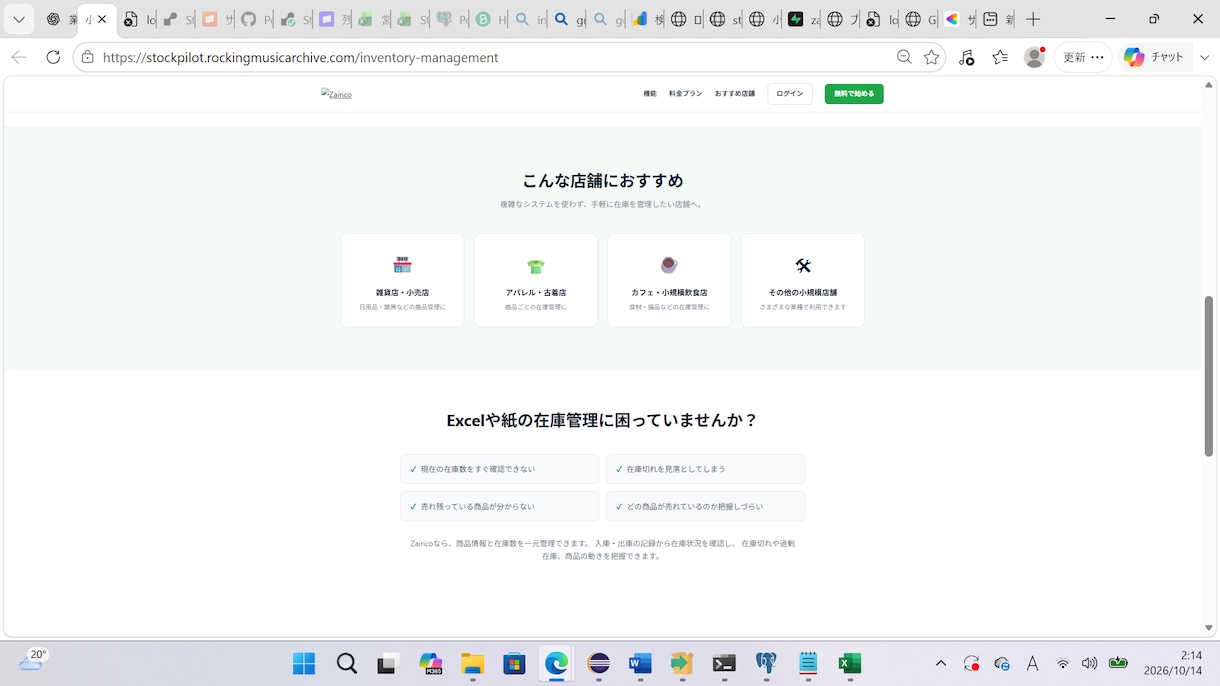Open the Favorites list icon
The width and height of the screenshot is (1220, 686).
pyautogui.click(x=1000, y=57)
